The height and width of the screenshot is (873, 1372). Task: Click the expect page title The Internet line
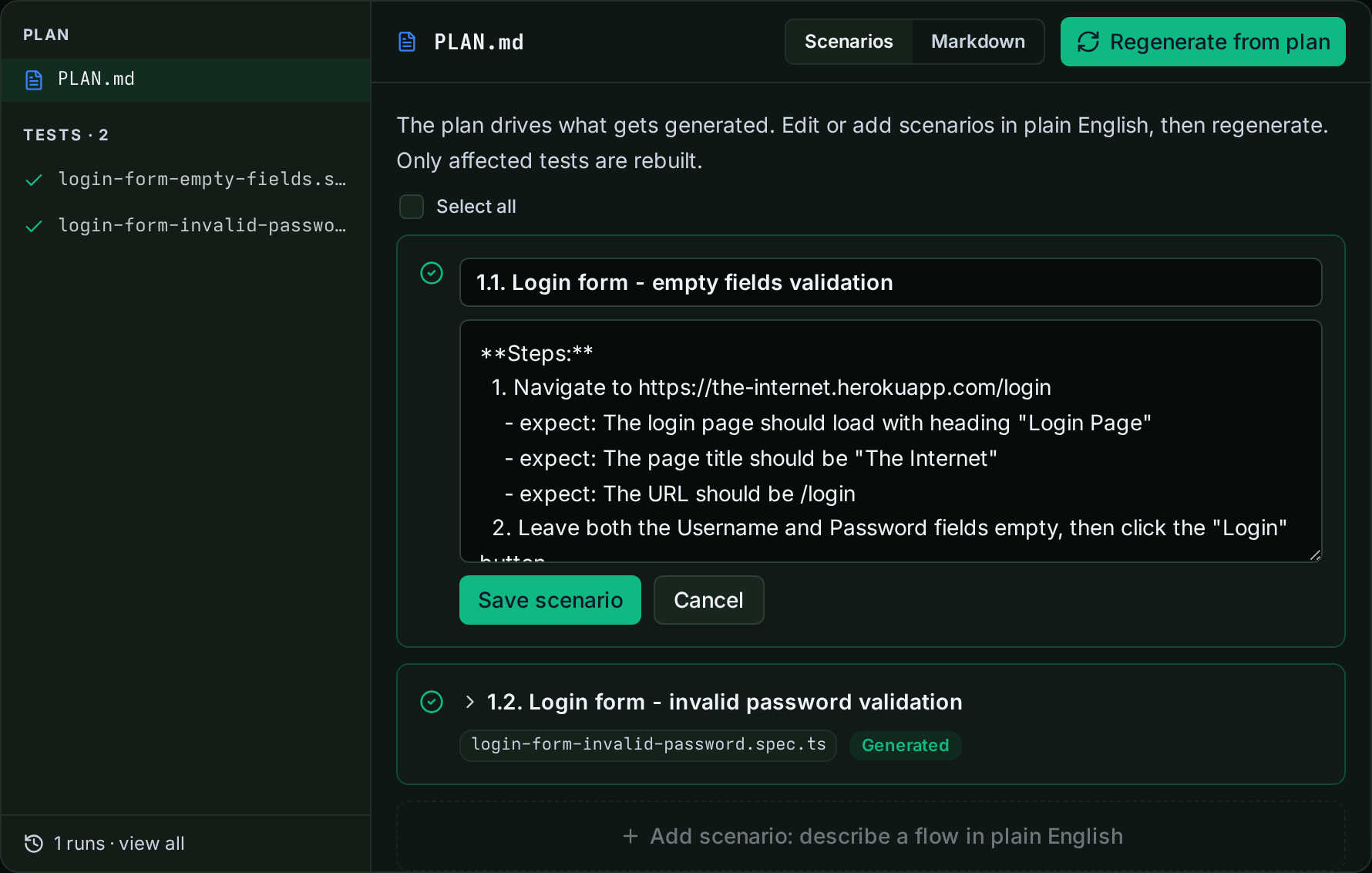click(751, 458)
